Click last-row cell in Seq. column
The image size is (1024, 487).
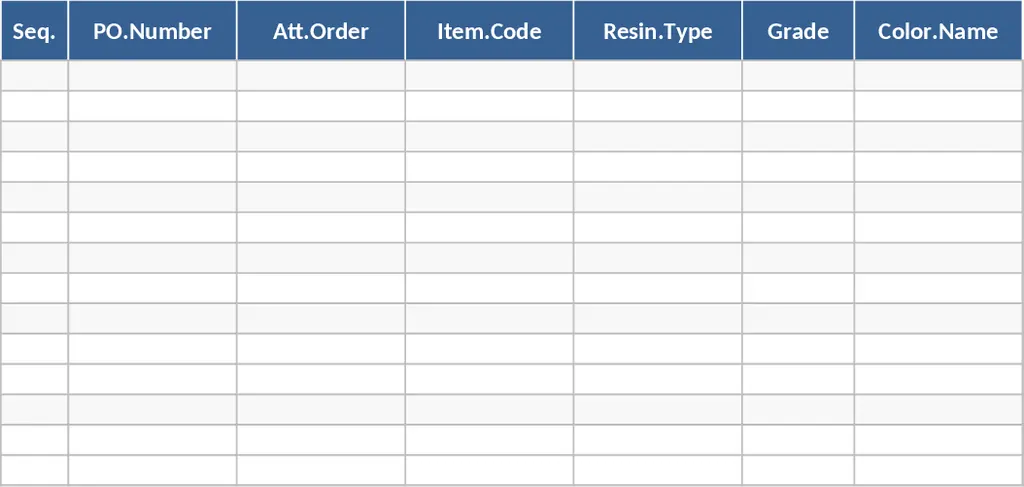pos(34,470)
